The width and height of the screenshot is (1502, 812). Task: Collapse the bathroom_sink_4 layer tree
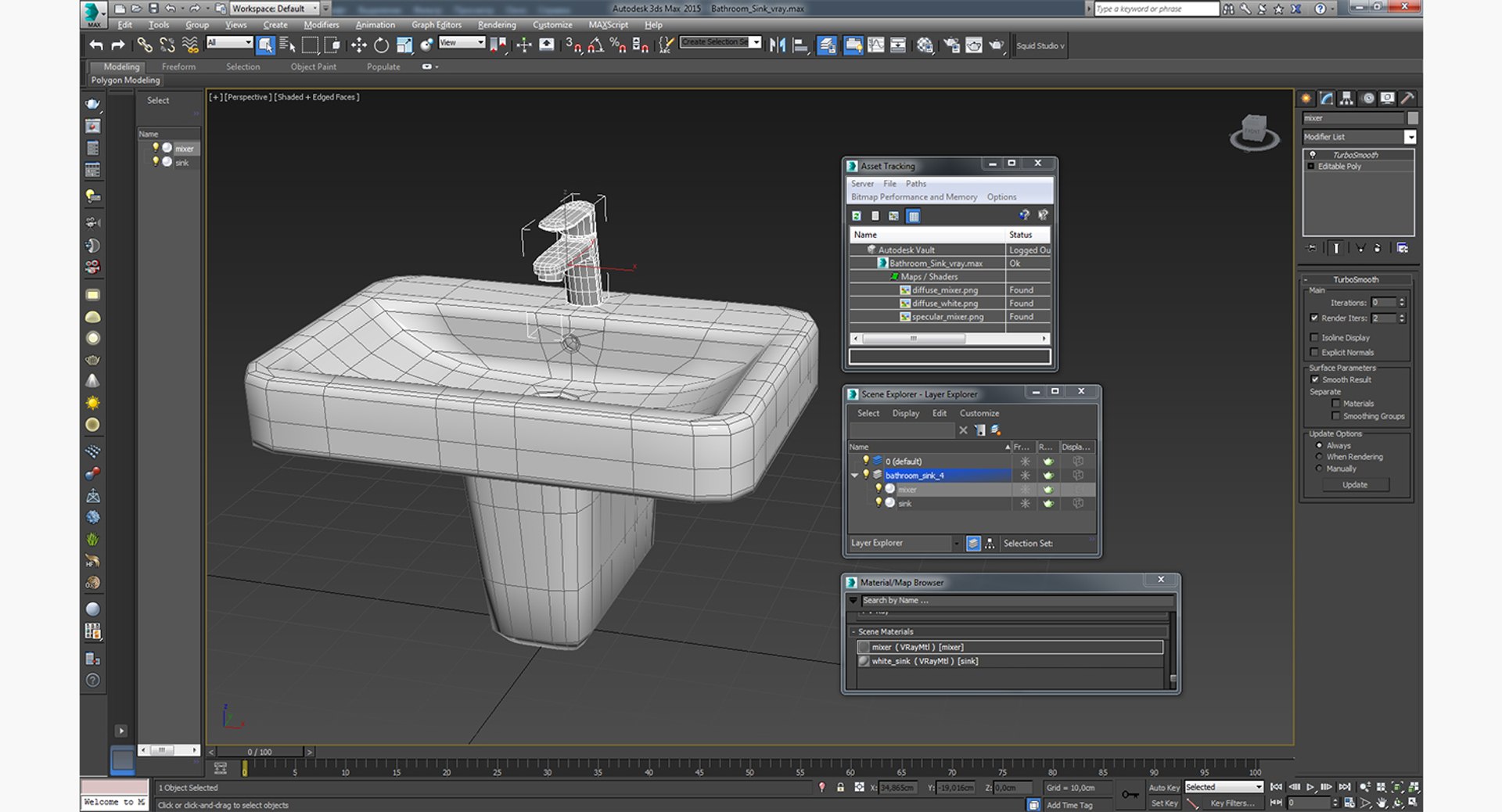coord(855,475)
